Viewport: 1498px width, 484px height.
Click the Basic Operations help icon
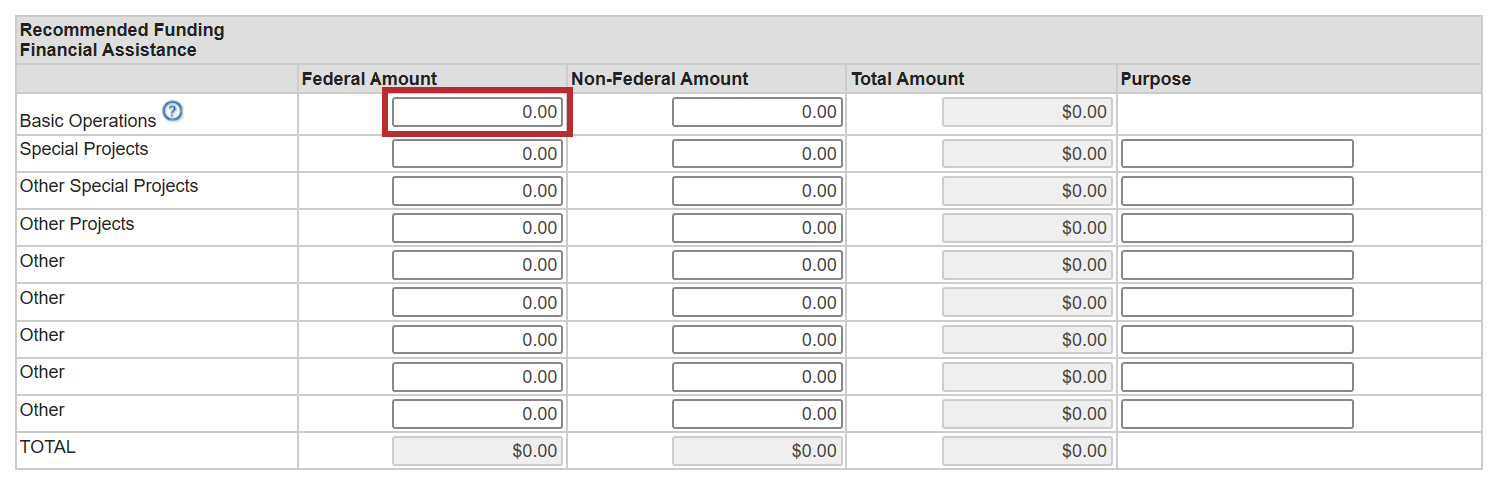click(x=173, y=112)
